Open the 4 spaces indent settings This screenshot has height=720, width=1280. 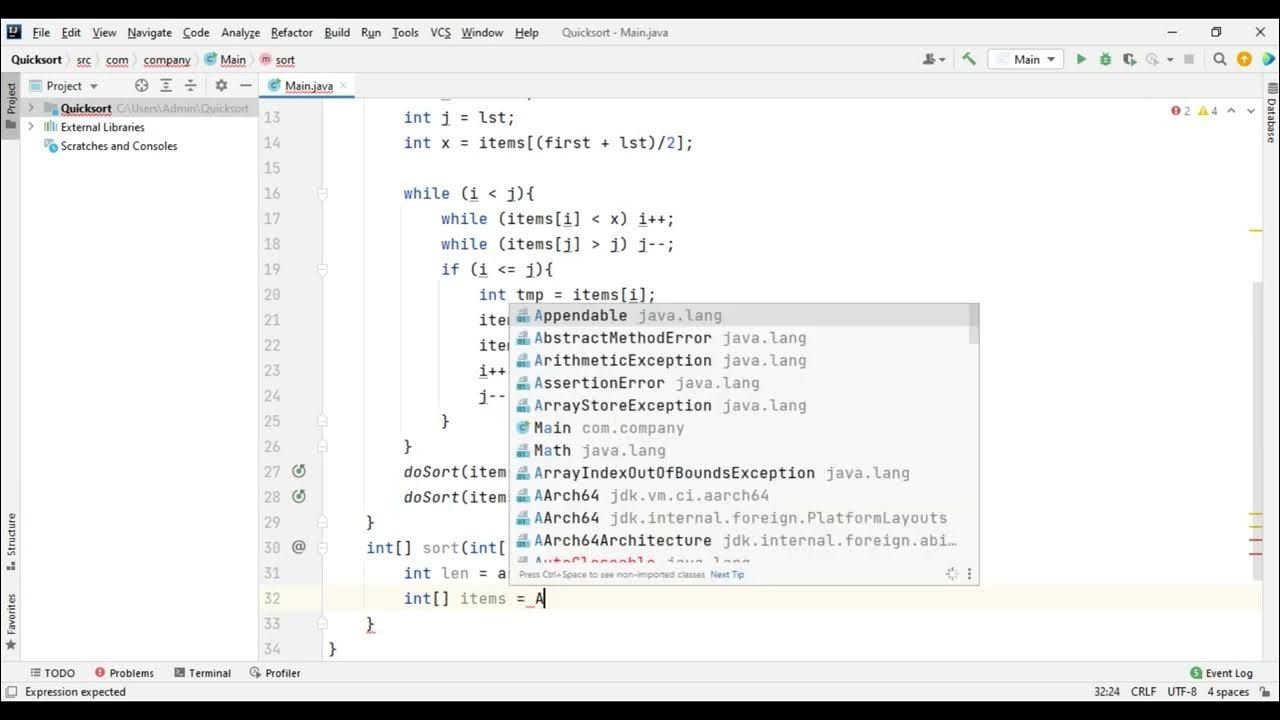[x=1228, y=692]
